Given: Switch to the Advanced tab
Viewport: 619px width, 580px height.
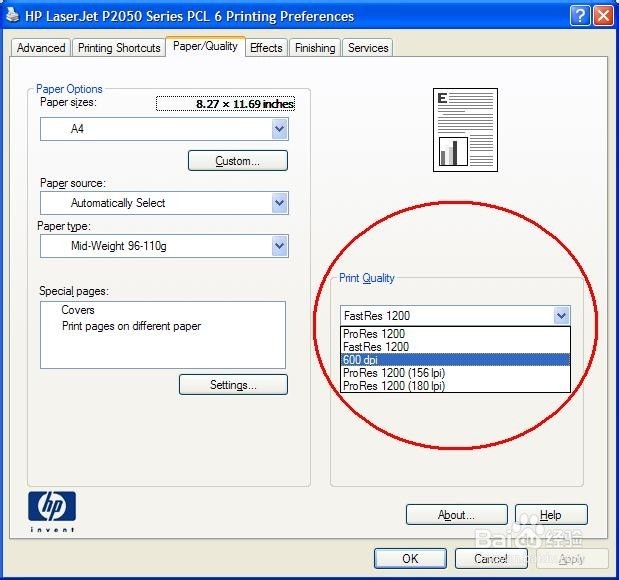Looking at the screenshot, I should [41, 48].
